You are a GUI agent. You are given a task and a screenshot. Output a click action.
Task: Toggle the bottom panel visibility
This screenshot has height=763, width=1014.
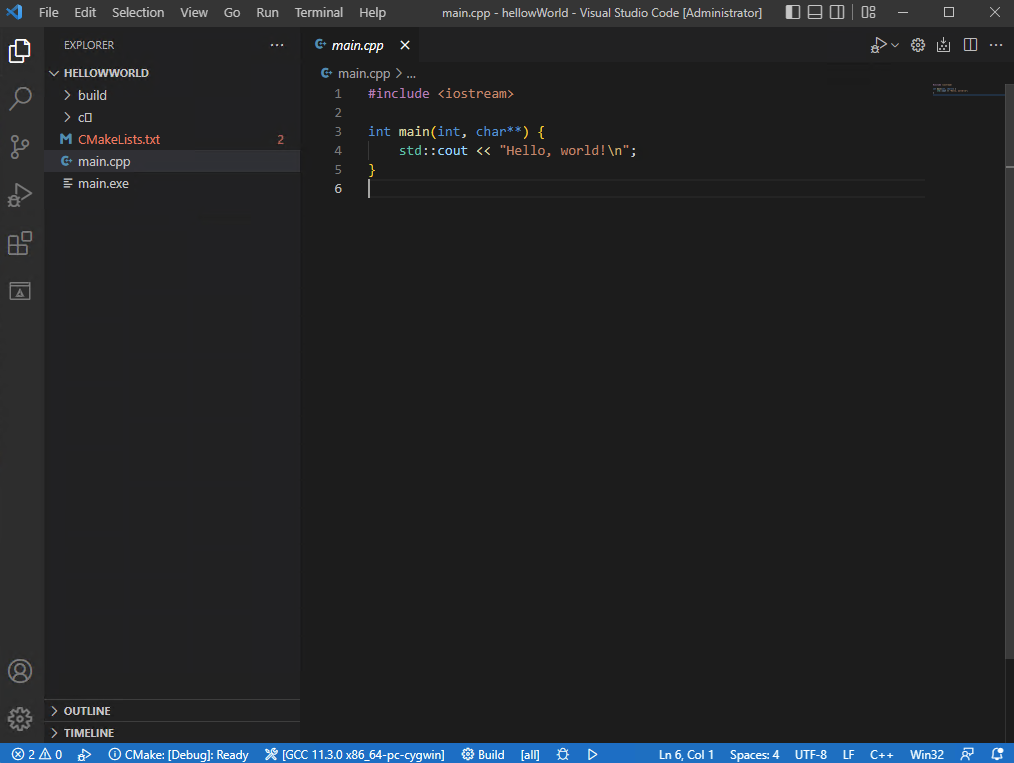[813, 12]
